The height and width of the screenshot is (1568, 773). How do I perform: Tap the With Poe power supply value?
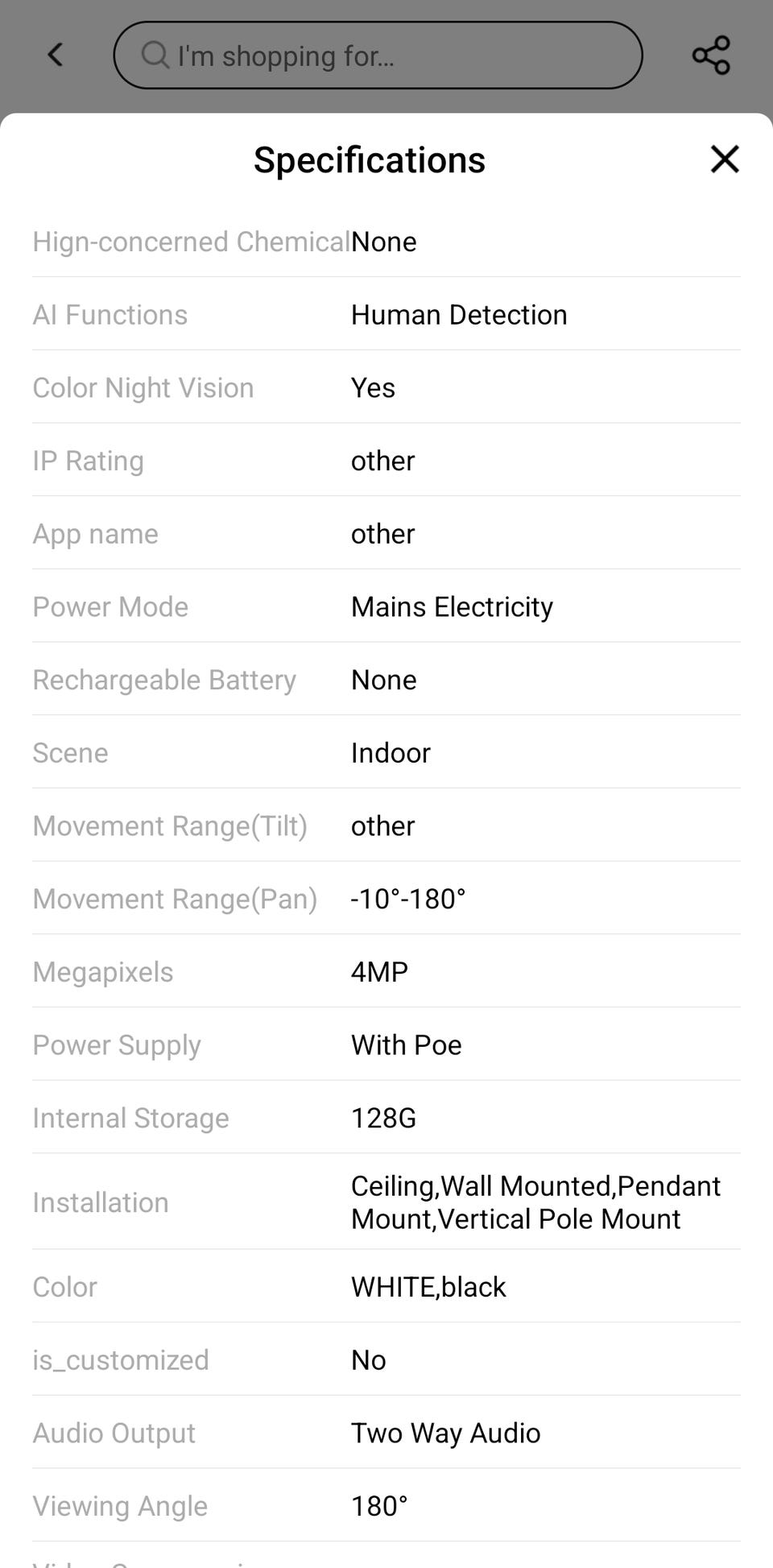pyautogui.click(x=407, y=1045)
